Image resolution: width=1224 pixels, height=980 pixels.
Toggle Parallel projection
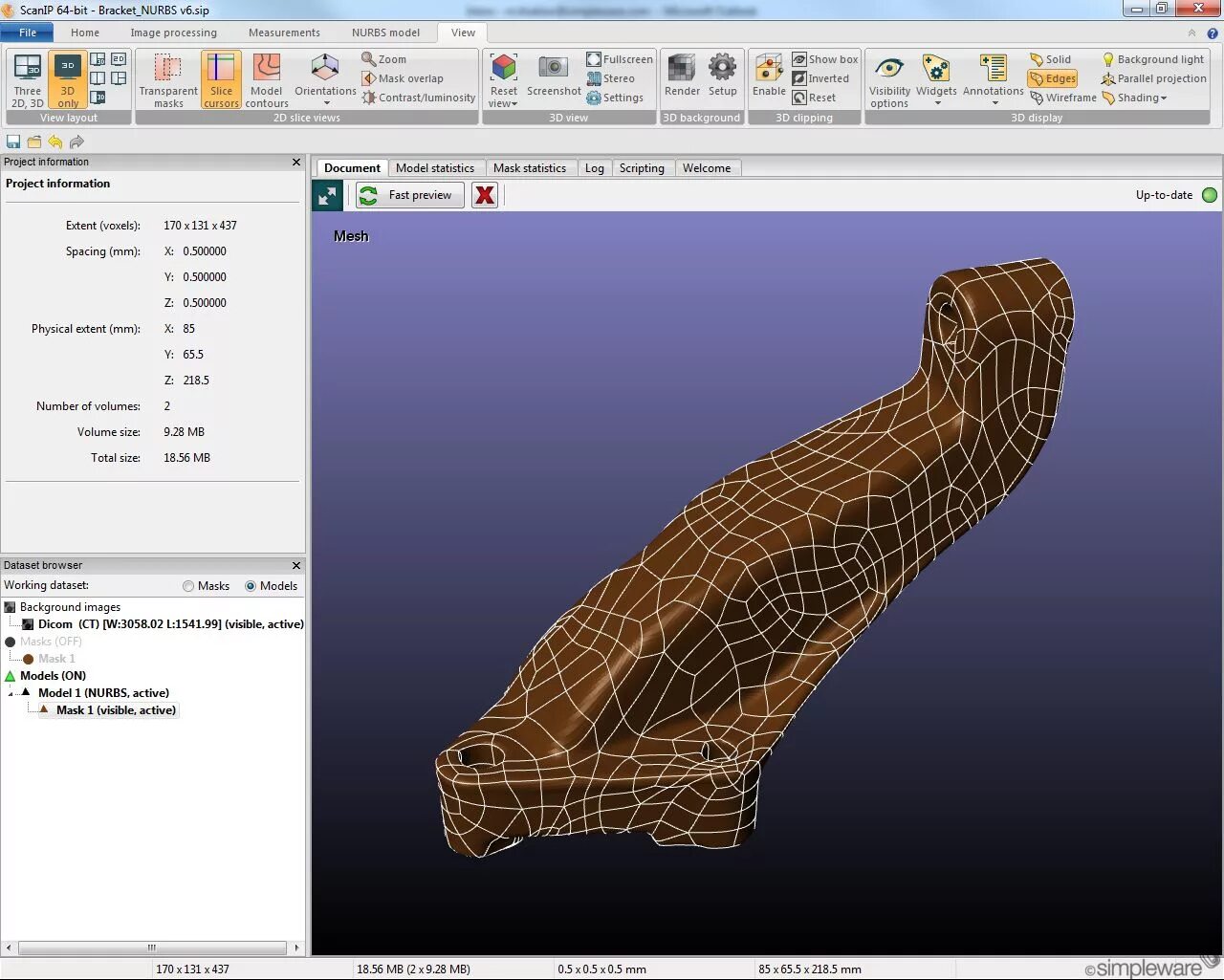tap(1154, 78)
